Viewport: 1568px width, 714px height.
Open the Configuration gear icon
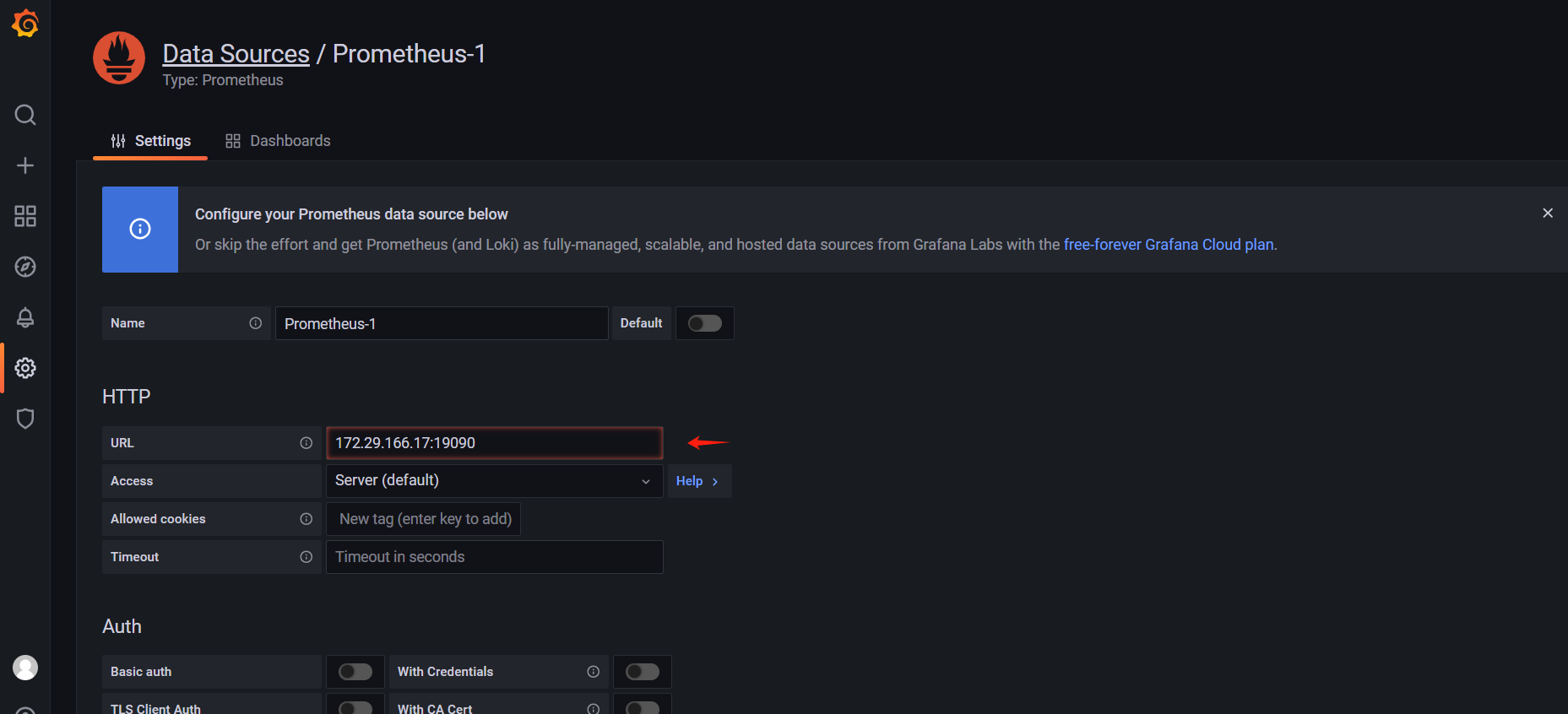point(25,368)
